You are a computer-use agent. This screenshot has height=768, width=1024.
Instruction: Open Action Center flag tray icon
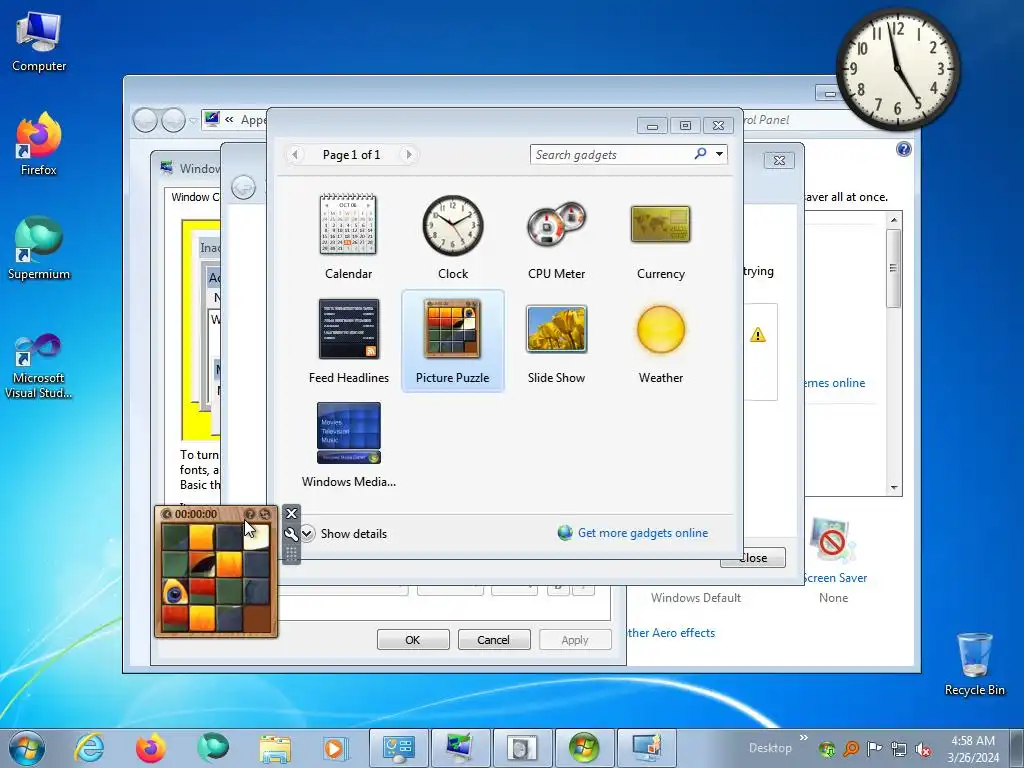[874, 748]
